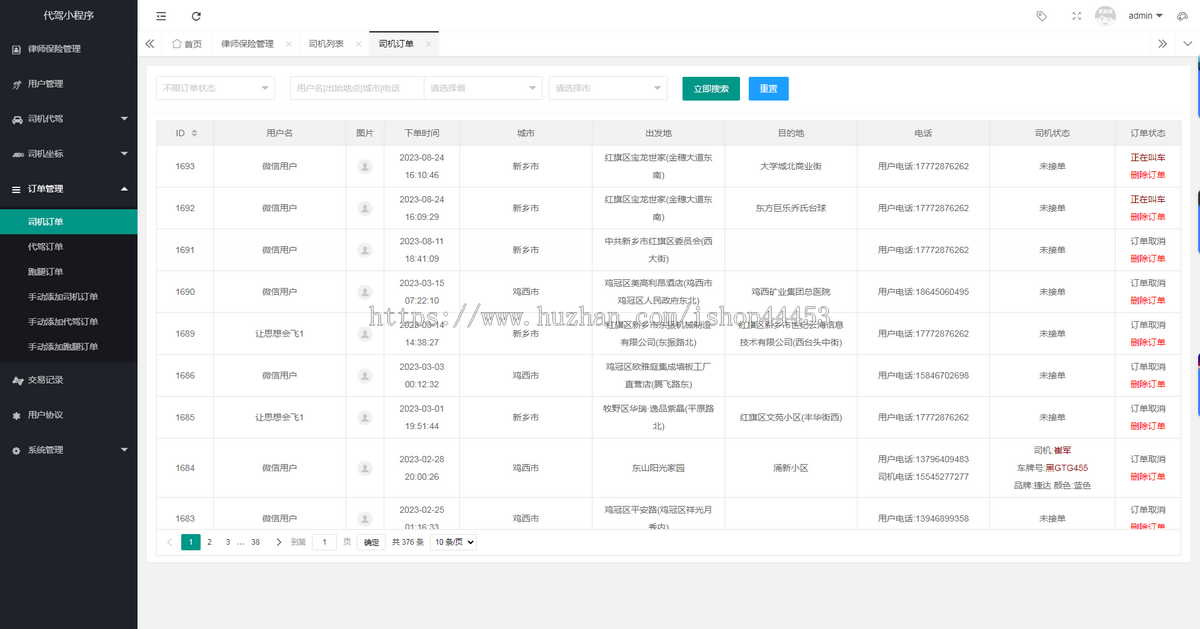Screen dimensions: 1200x629
Task: Click 删除订单 for order 1693
Action: (x=1148, y=175)
